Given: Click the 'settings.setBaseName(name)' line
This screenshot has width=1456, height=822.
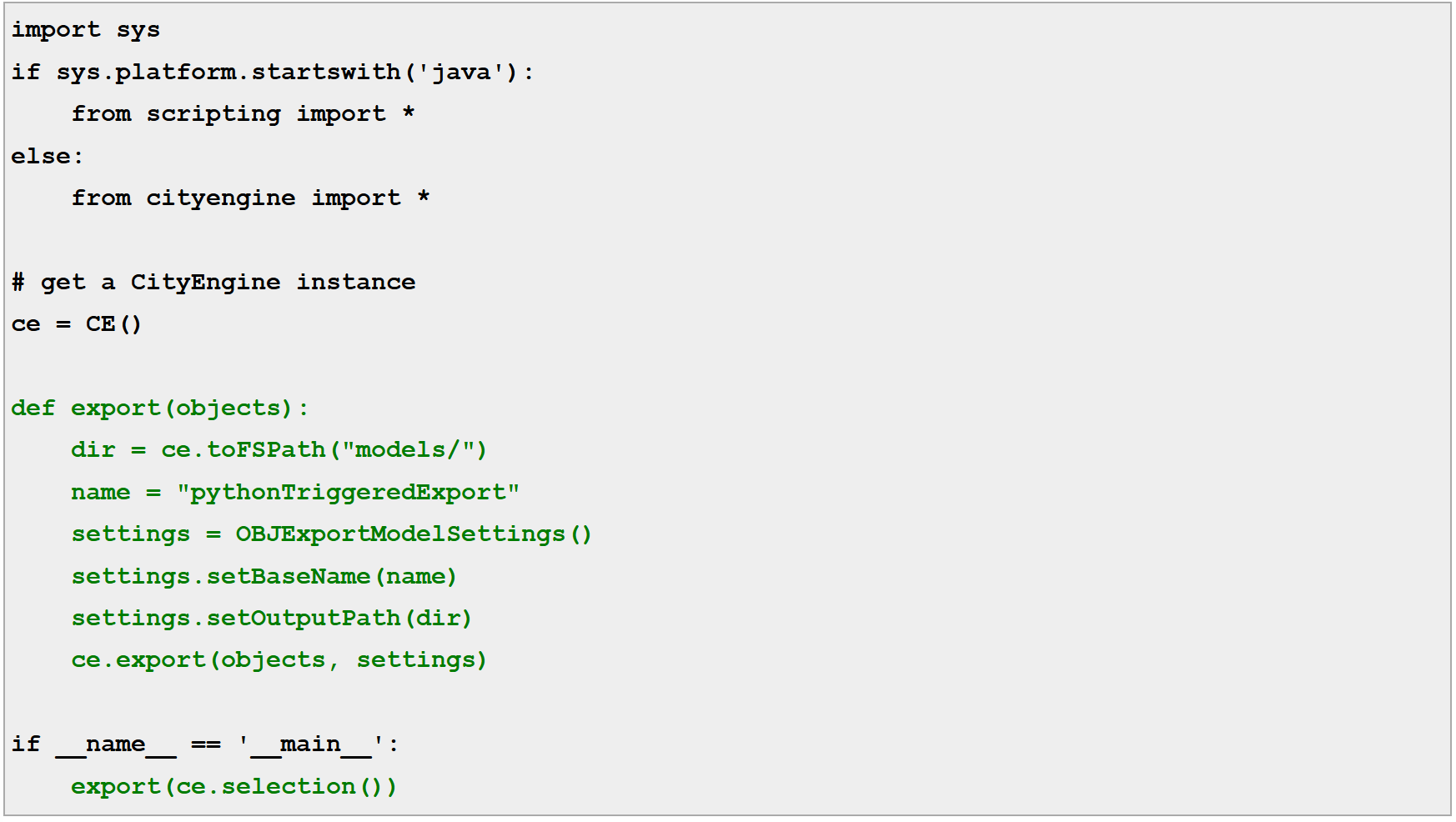Looking at the screenshot, I should click(264, 577).
